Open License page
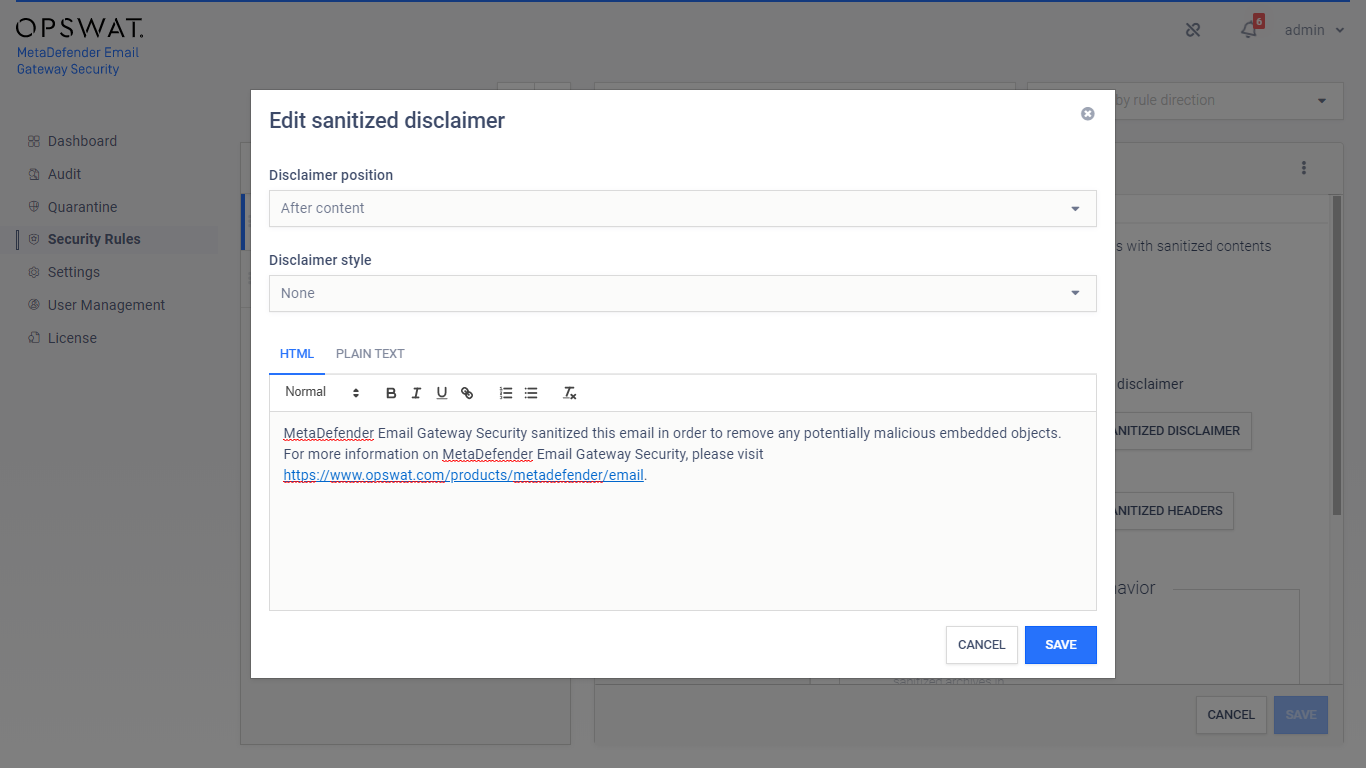Screen dimensions: 1366x768 point(72,338)
